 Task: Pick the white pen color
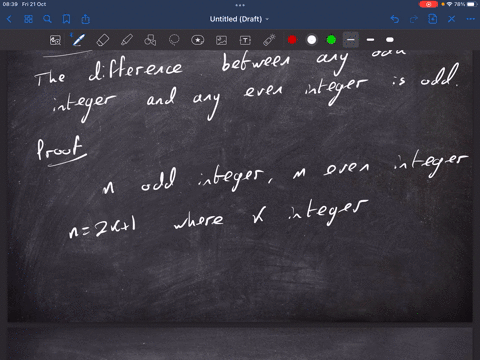pos(312,40)
